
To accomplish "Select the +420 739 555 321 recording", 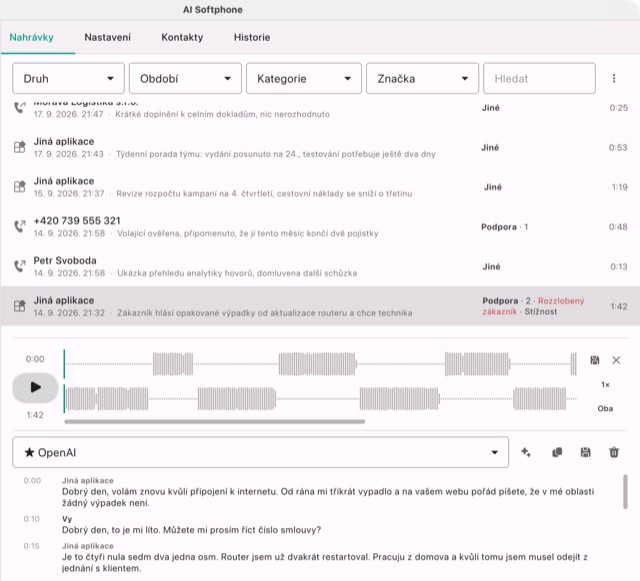I will 320,227.
